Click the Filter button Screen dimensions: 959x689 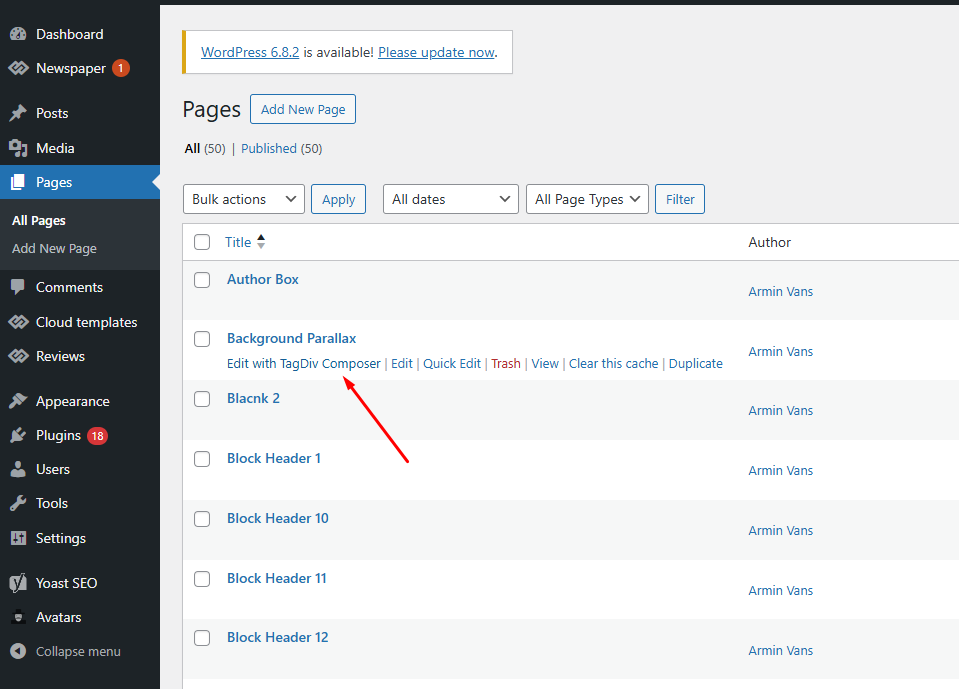coord(680,199)
